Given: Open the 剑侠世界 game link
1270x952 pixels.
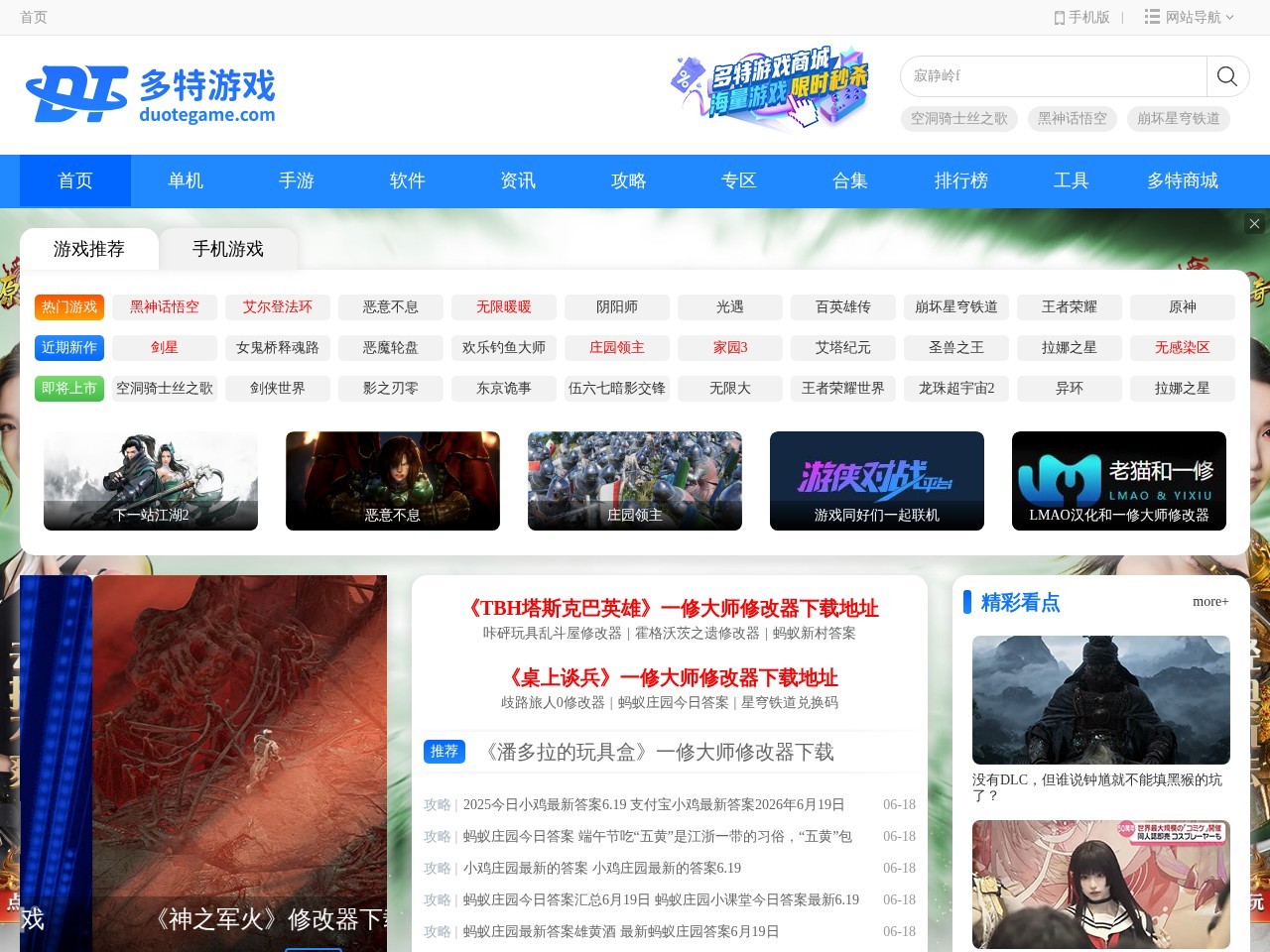Looking at the screenshot, I should (278, 389).
